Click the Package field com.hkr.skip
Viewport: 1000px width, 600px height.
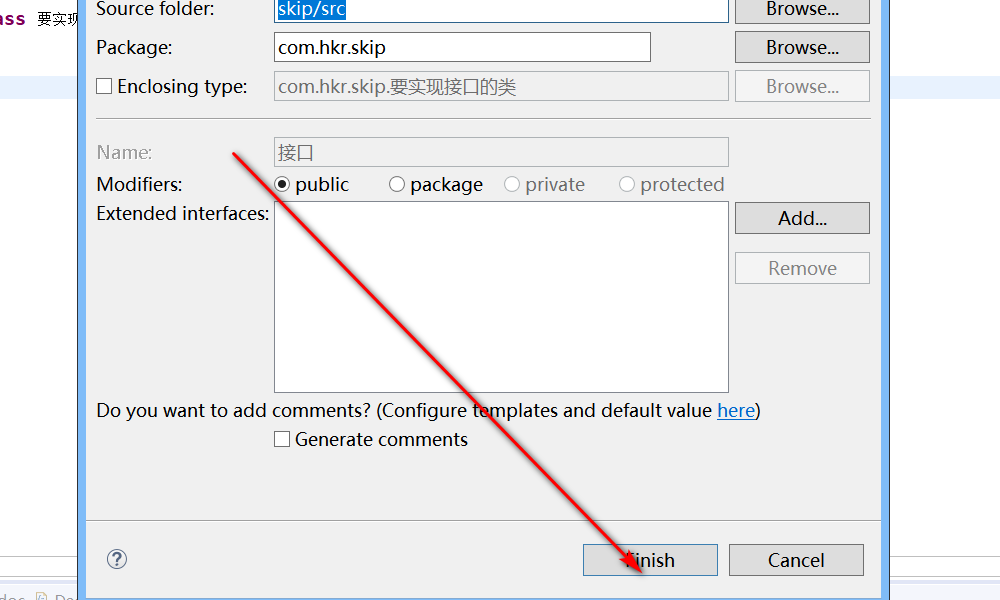coord(462,47)
